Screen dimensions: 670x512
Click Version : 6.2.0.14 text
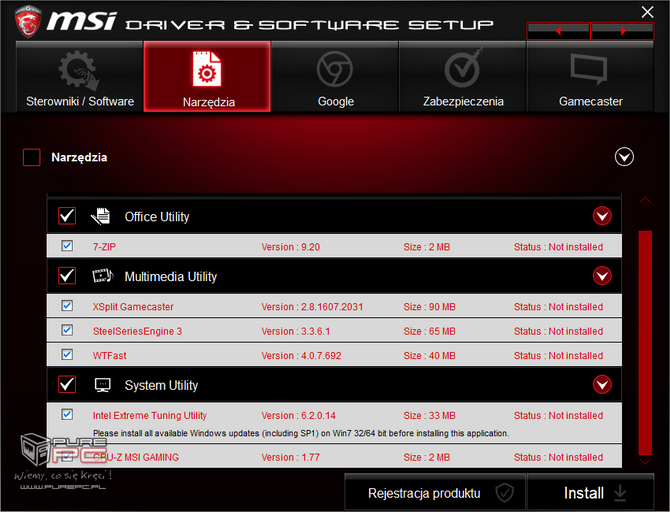[x=298, y=415]
